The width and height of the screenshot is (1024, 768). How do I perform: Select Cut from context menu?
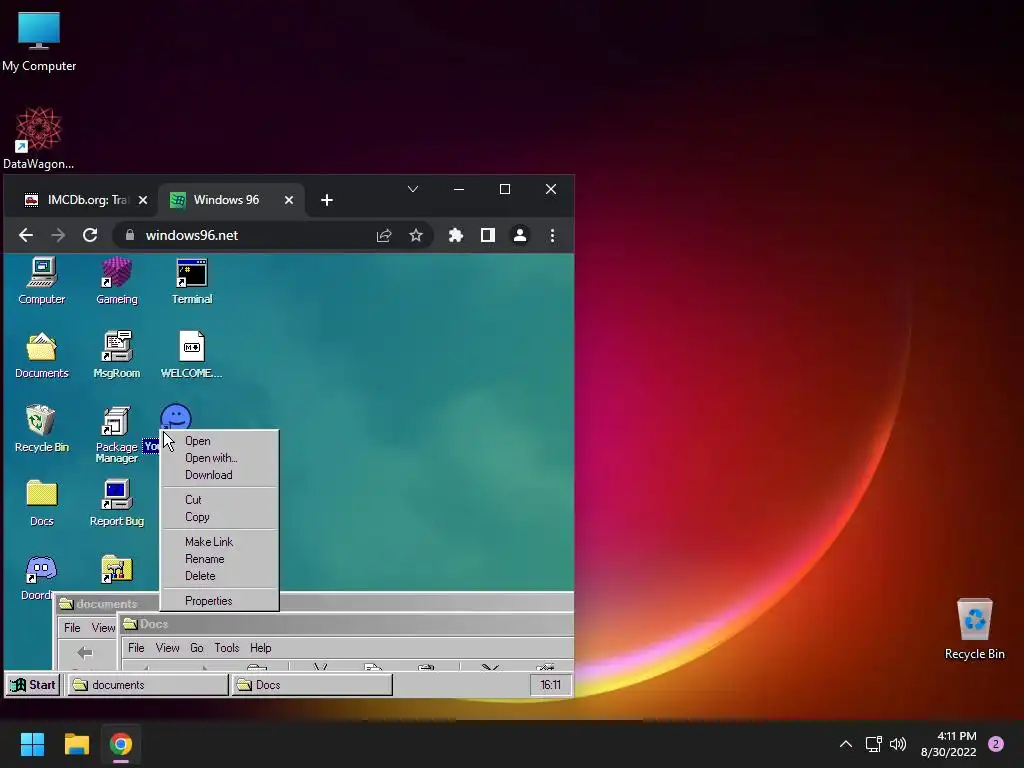coord(220,500)
